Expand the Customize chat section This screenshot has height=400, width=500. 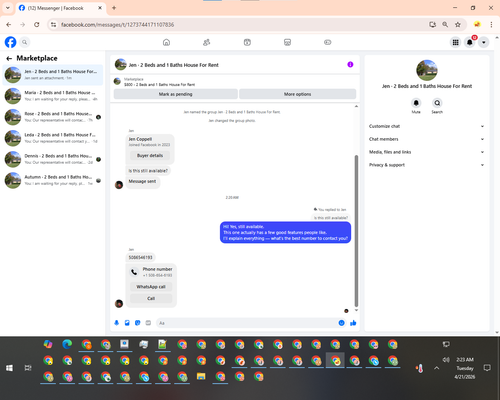pos(426,126)
